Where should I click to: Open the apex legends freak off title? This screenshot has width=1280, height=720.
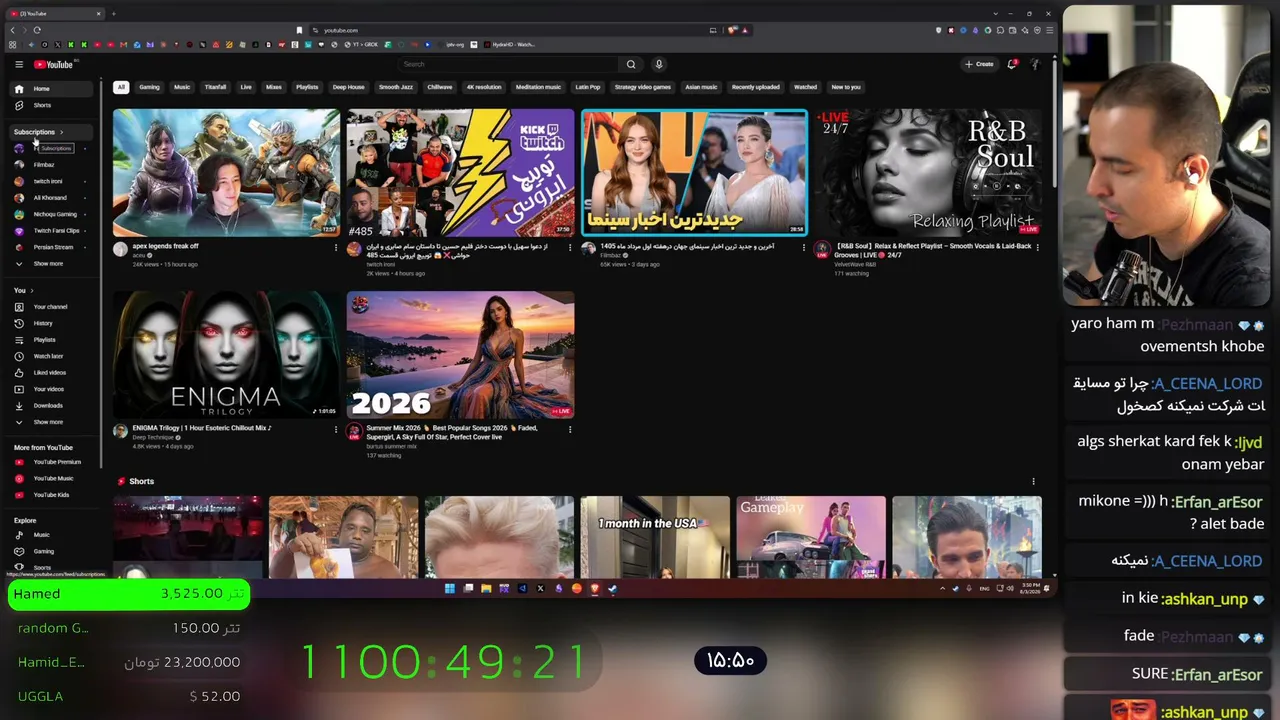click(x=166, y=246)
